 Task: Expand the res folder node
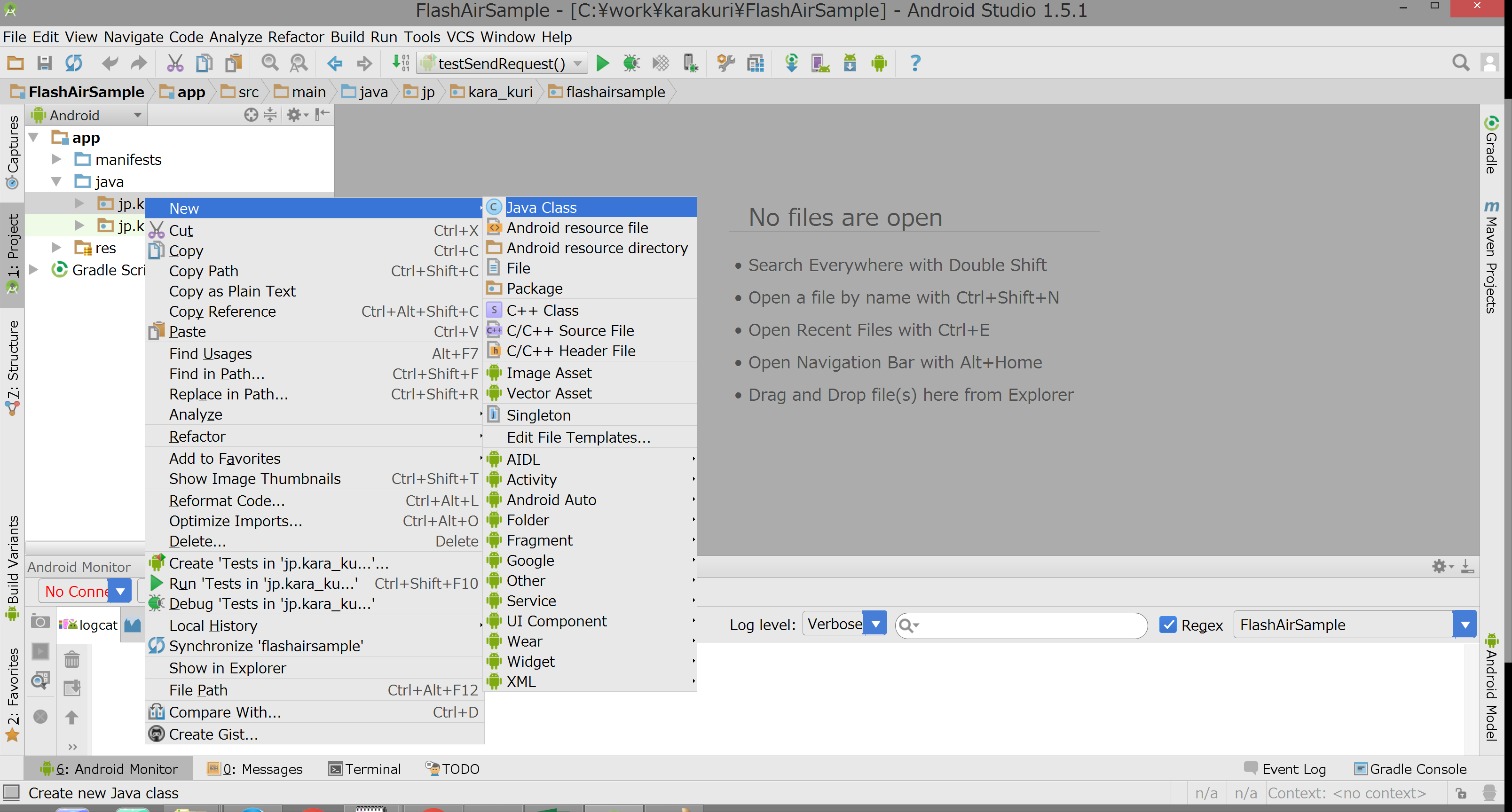coord(56,248)
